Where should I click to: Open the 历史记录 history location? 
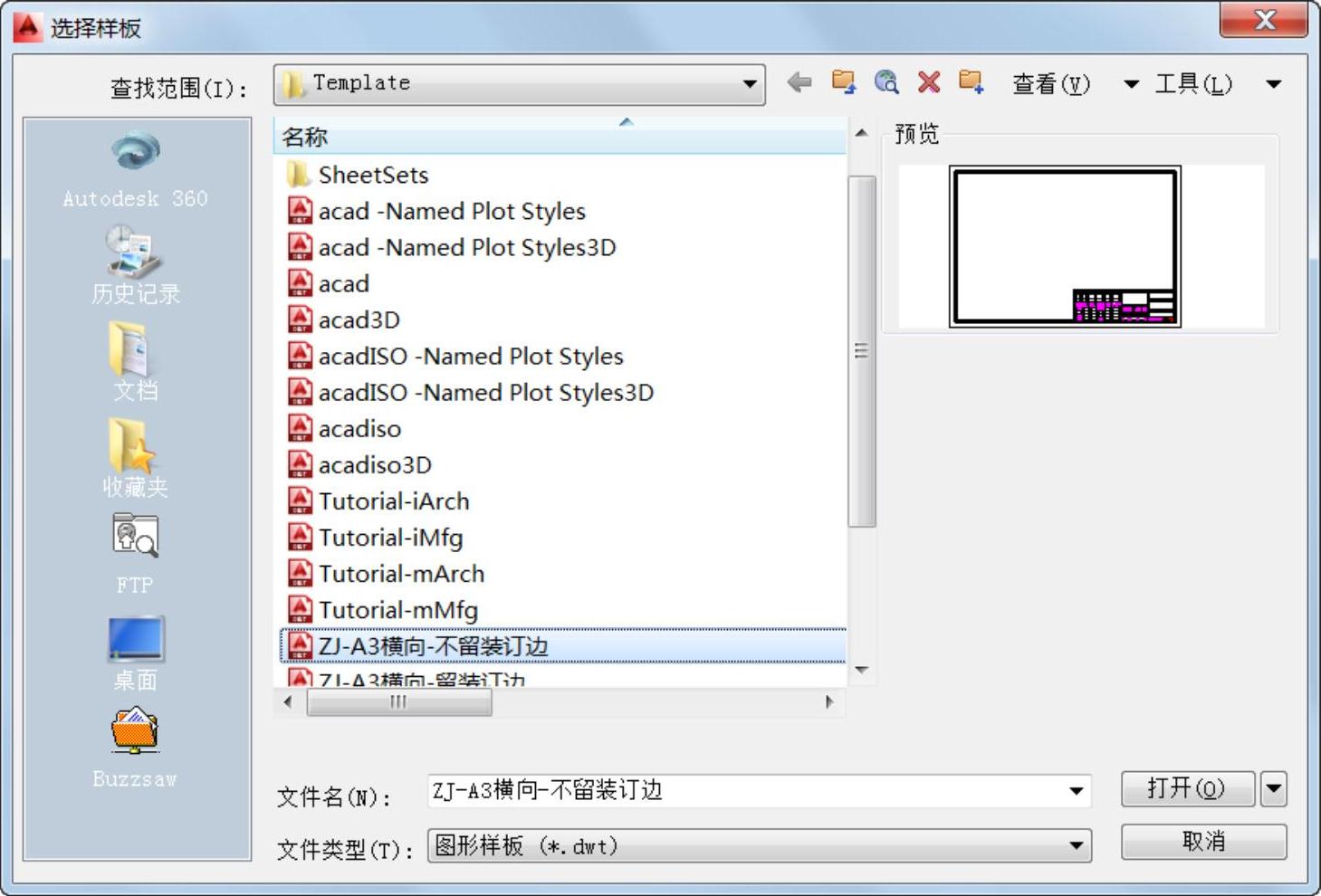click(136, 266)
